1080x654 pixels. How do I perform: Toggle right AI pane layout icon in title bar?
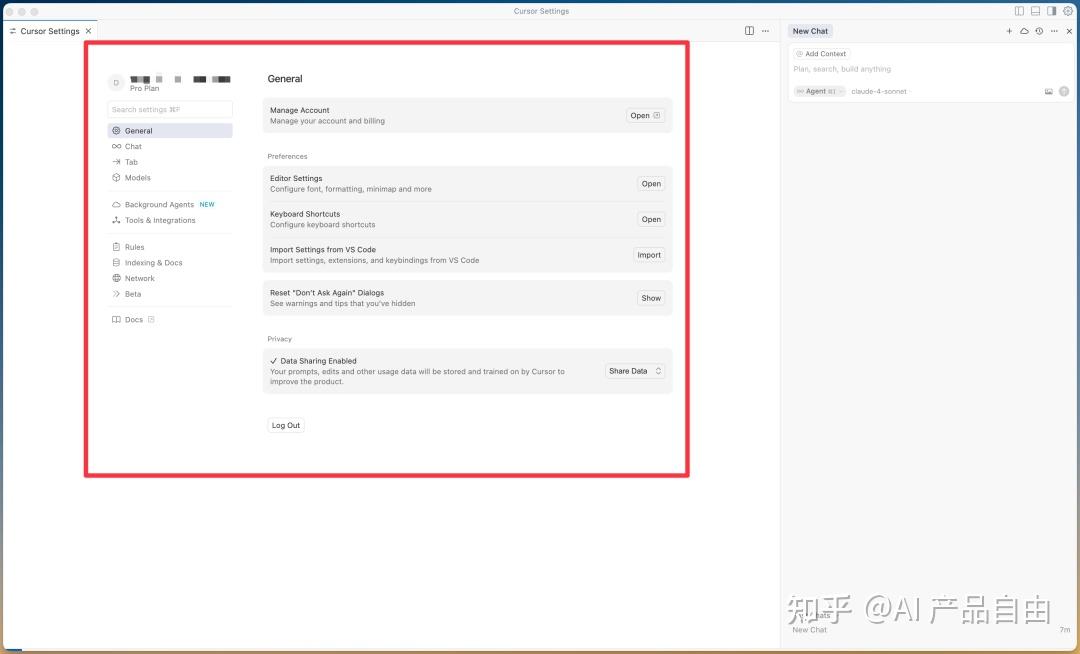click(x=1051, y=11)
